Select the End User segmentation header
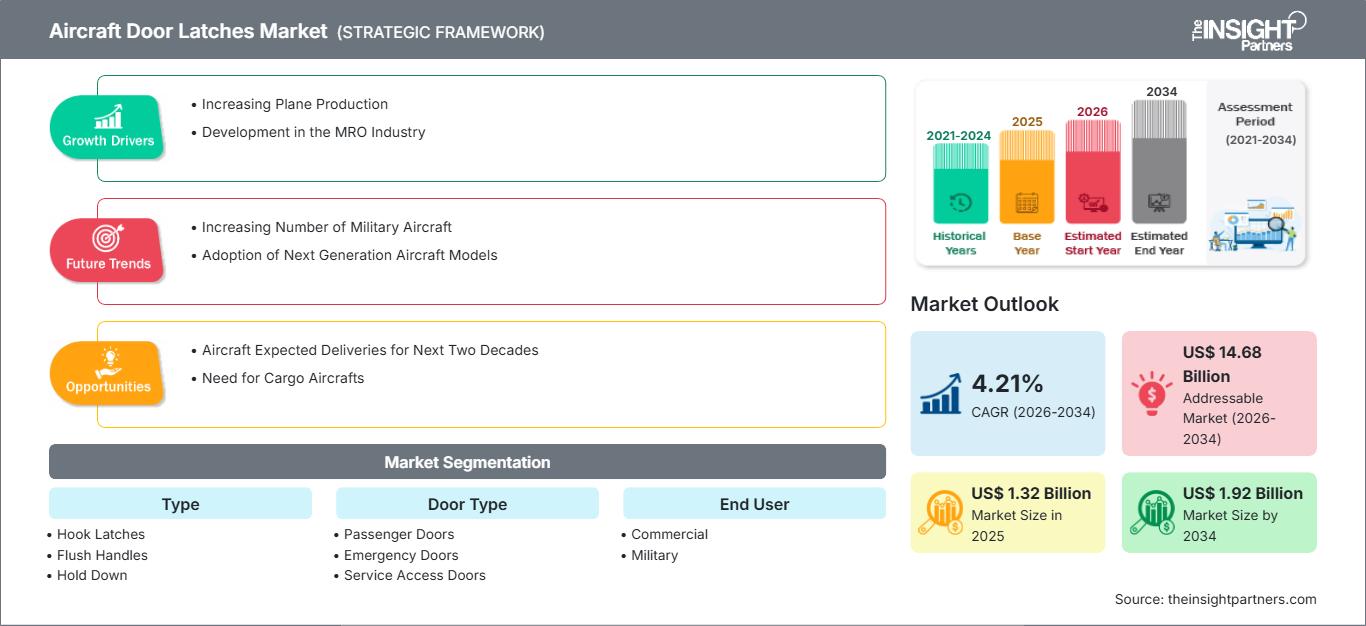Image resolution: width=1366 pixels, height=626 pixels. [754, 504]
